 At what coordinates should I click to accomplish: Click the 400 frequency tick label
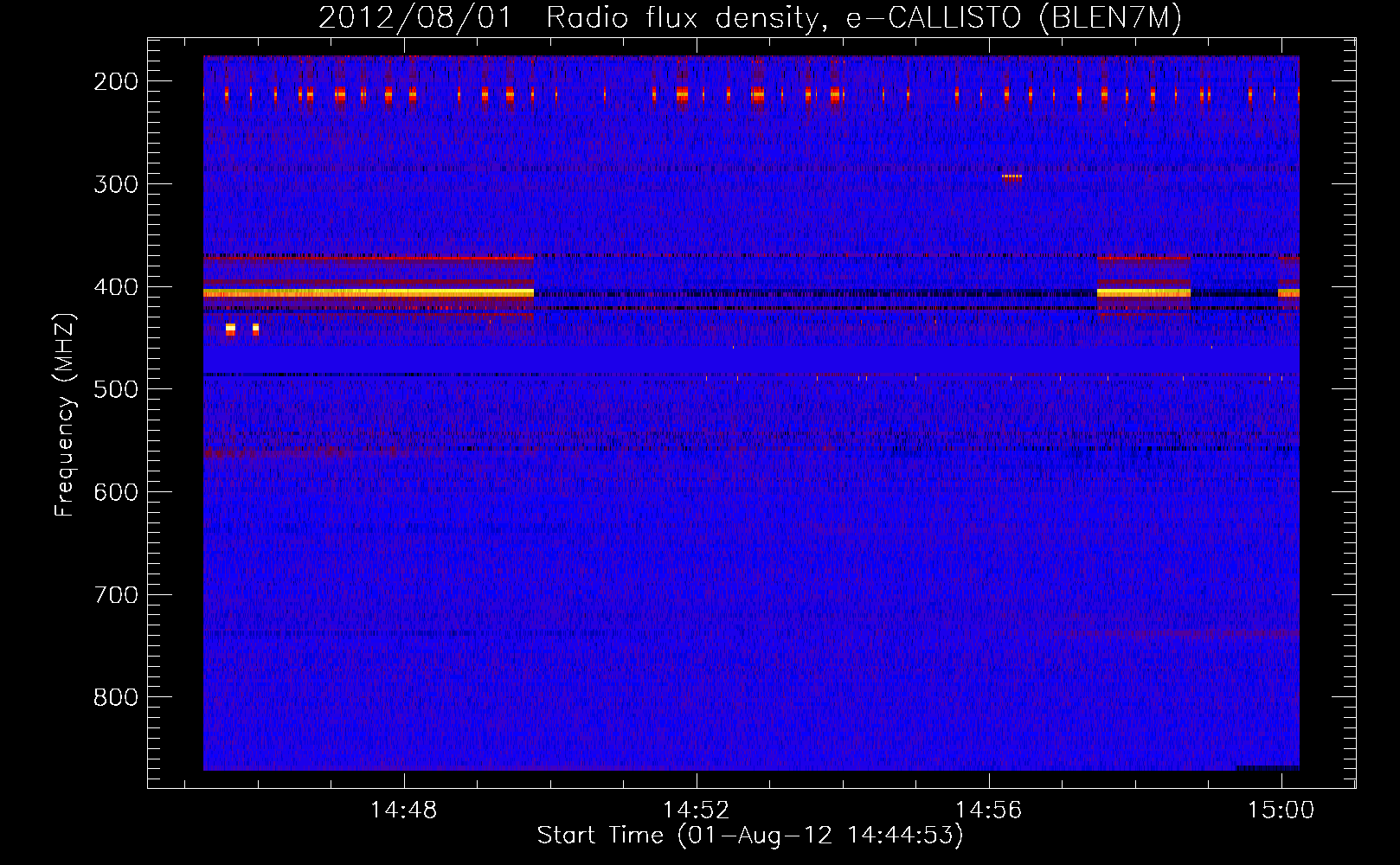point(116,287)
